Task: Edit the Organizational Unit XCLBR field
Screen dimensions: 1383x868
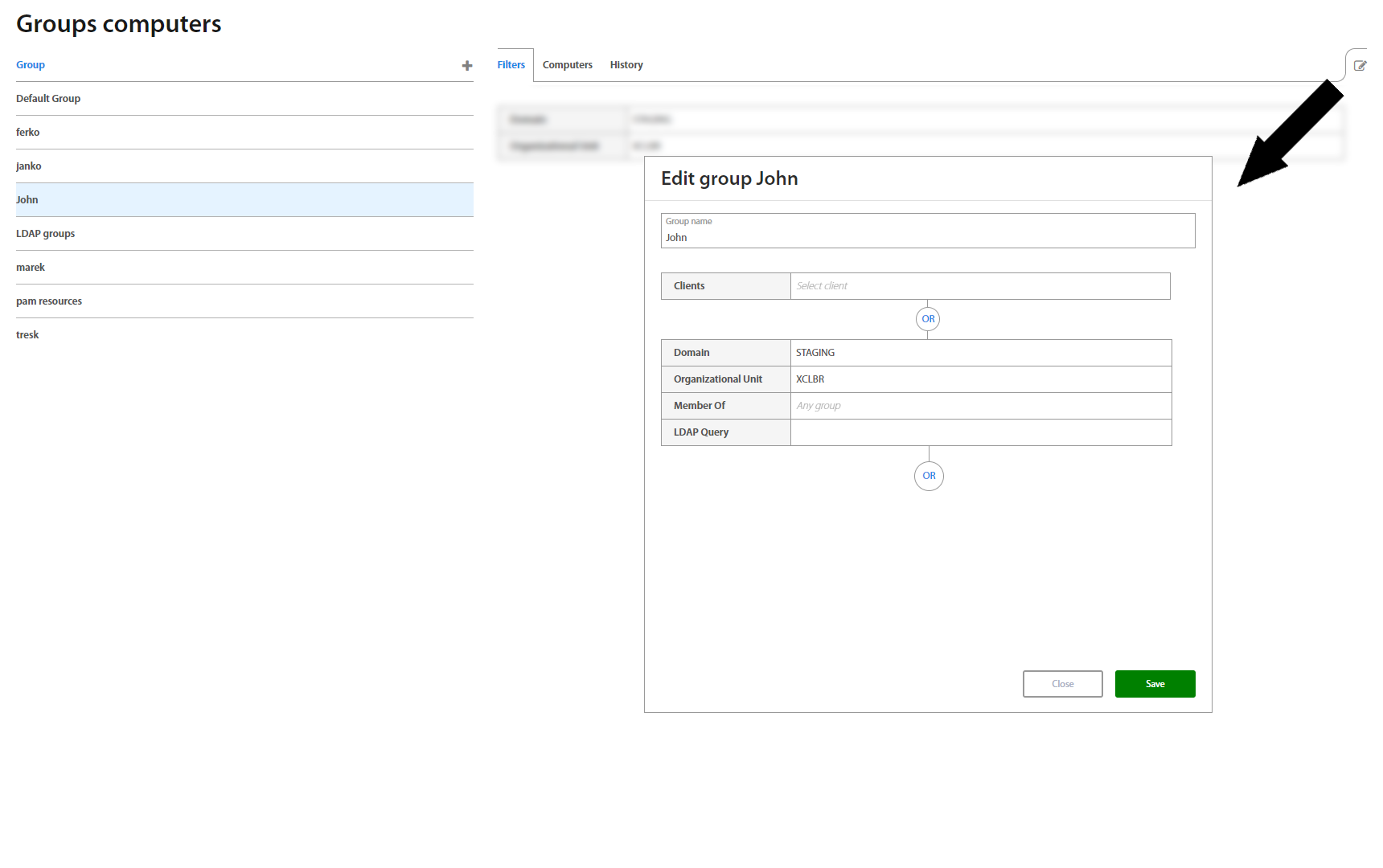Action: 980,379
